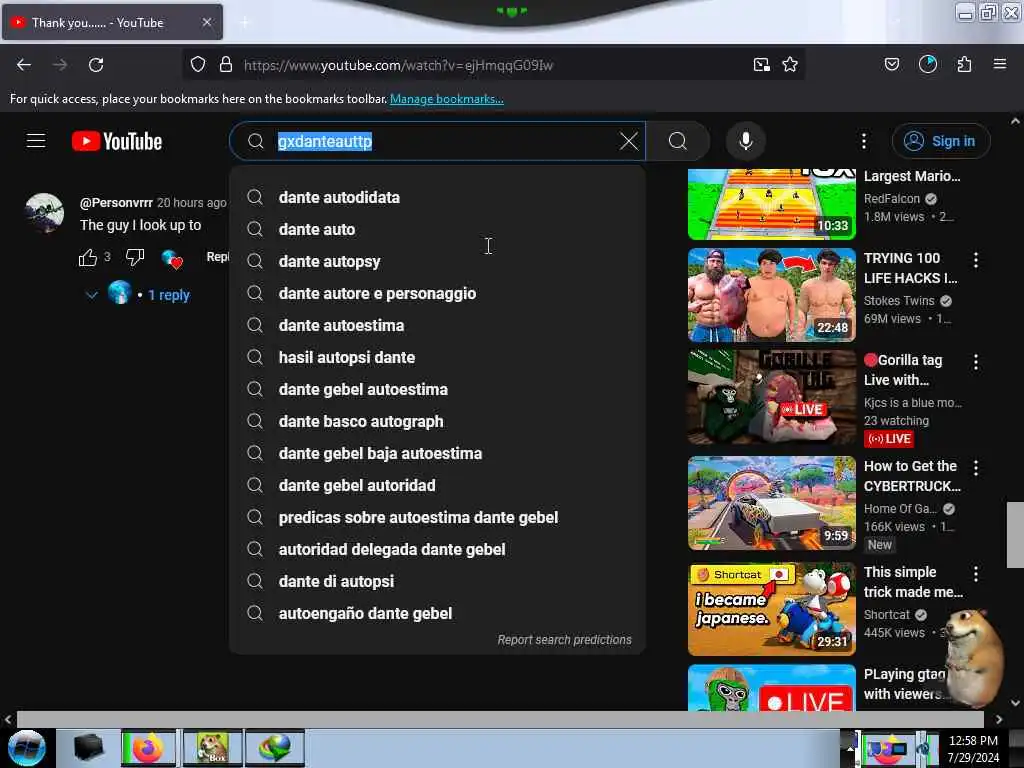Open Firefox from the taskbar
The width and height of the screenshot is (1024, 768).
(149, 748)
